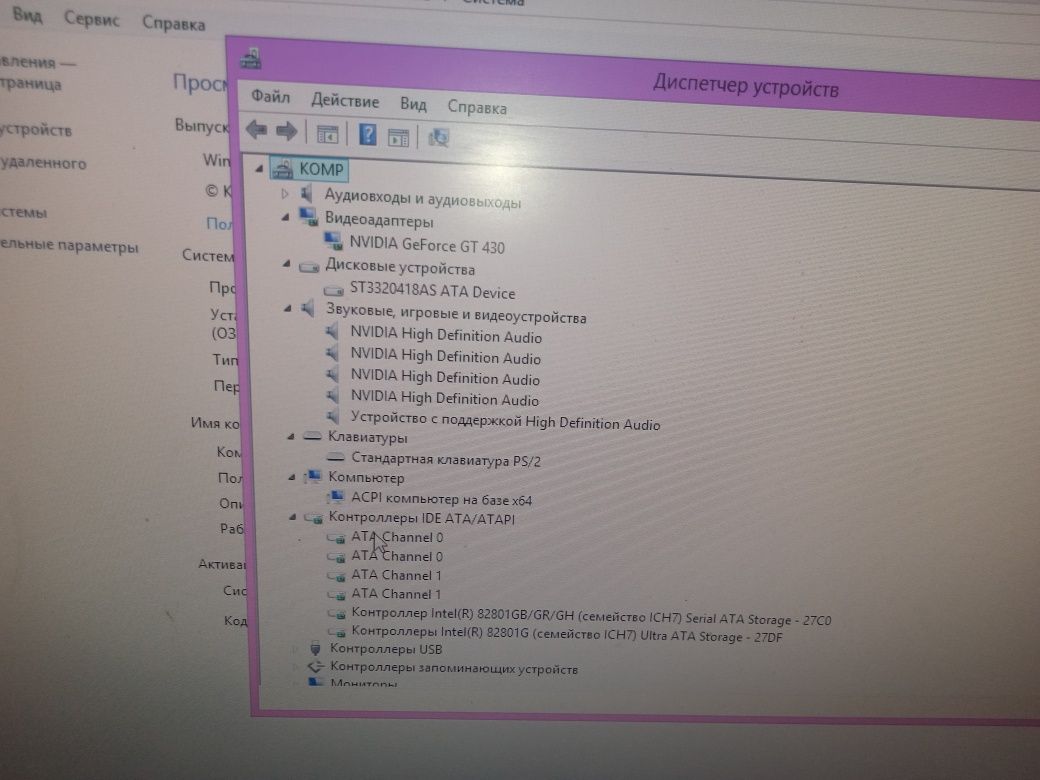Open the Действие menu
1040x780 pixels.
point(345,101)
